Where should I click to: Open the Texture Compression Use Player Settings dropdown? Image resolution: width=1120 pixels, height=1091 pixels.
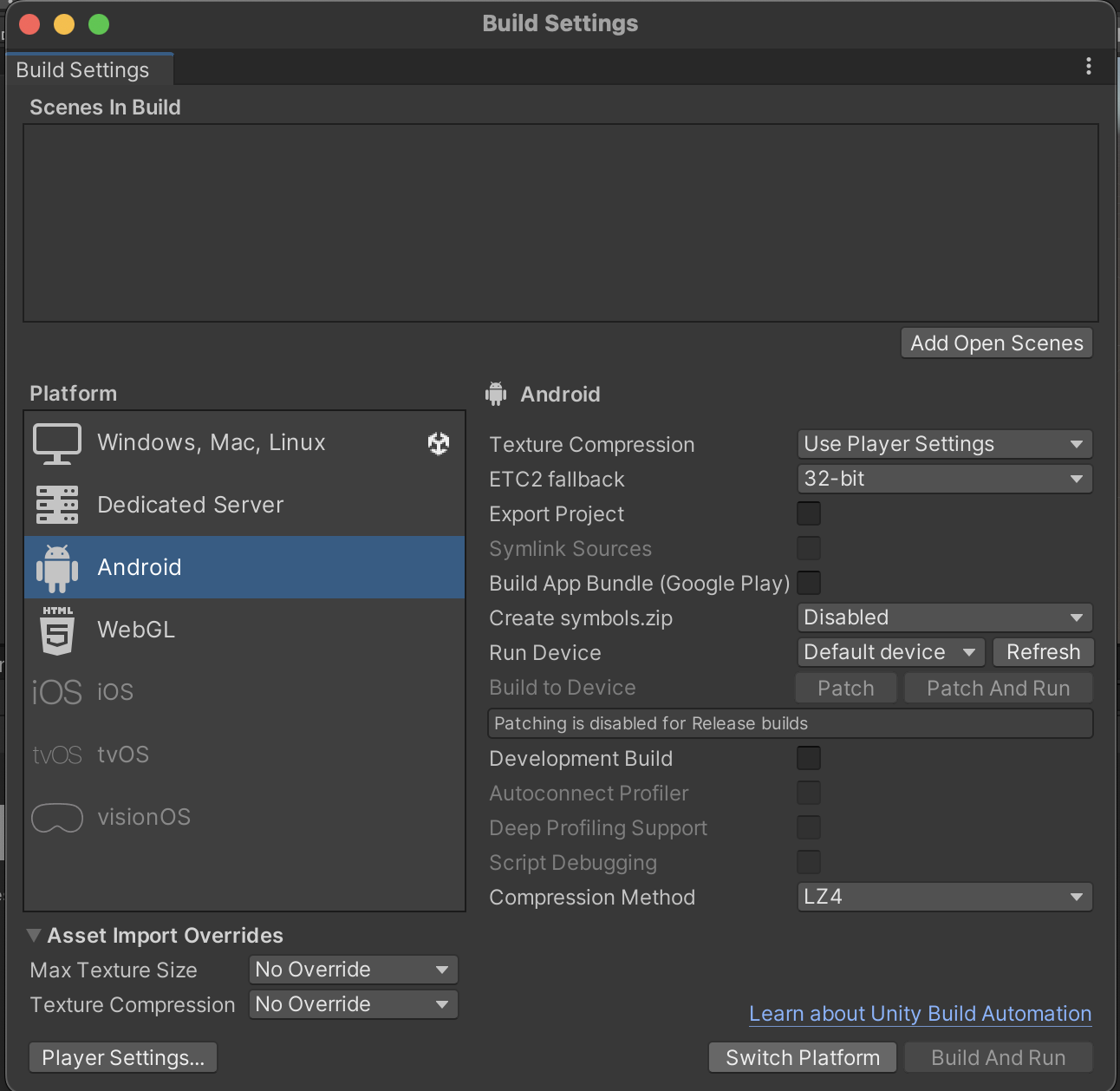tap(945, 444)
